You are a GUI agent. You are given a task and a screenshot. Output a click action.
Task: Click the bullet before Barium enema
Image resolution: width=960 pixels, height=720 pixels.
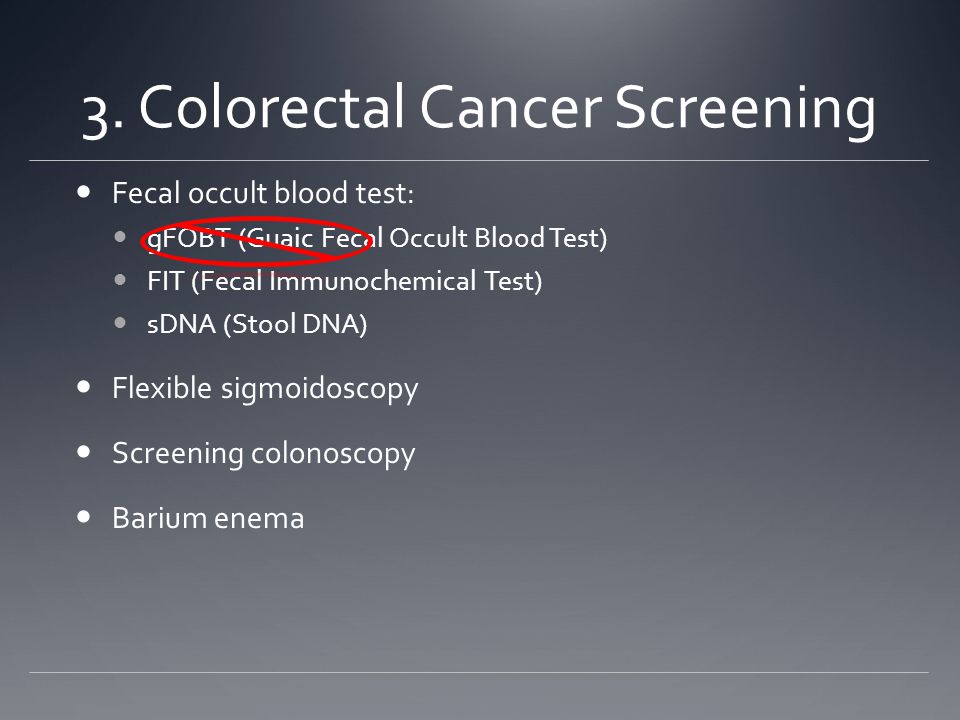tap(84, 517)
